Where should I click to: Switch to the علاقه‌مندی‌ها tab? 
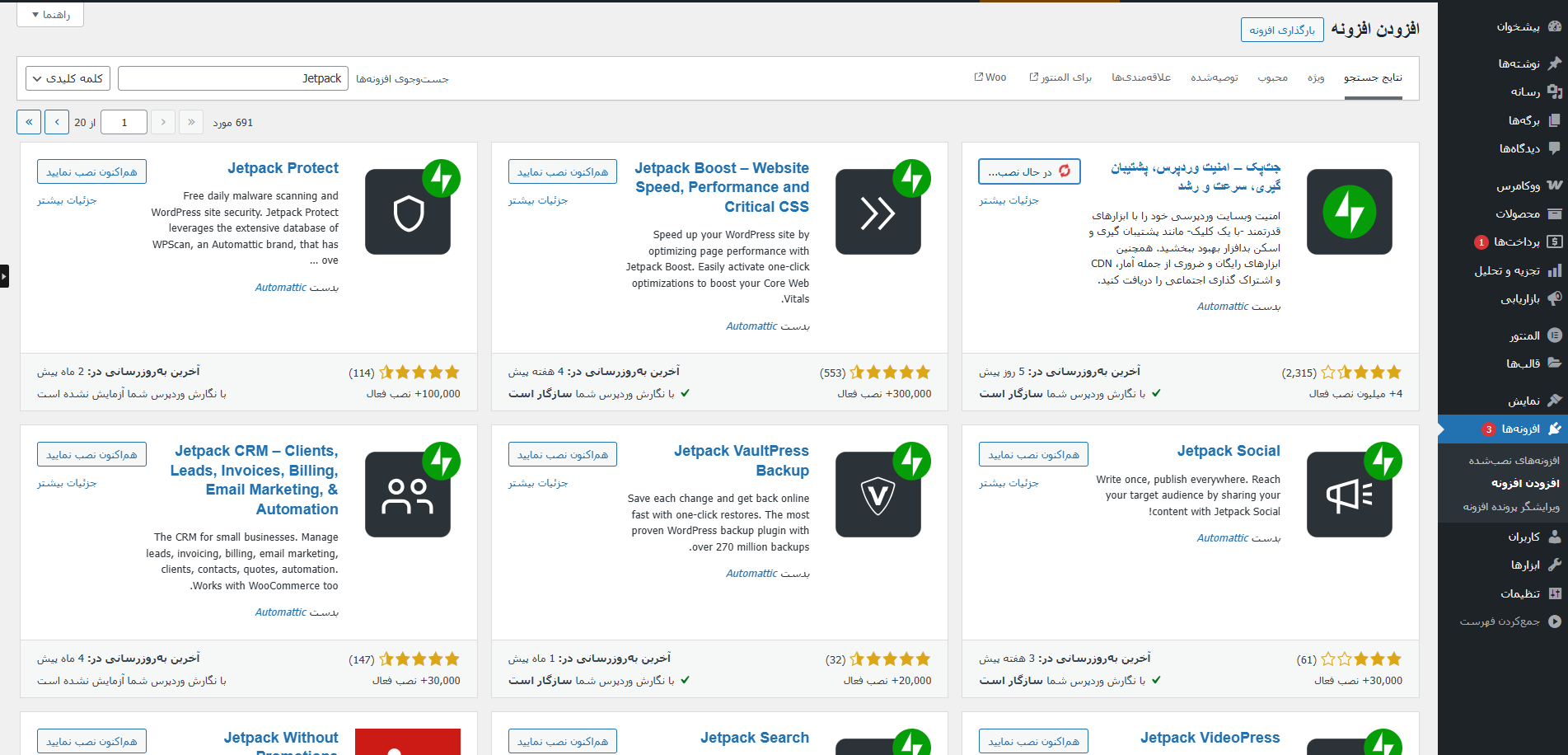1141,77
